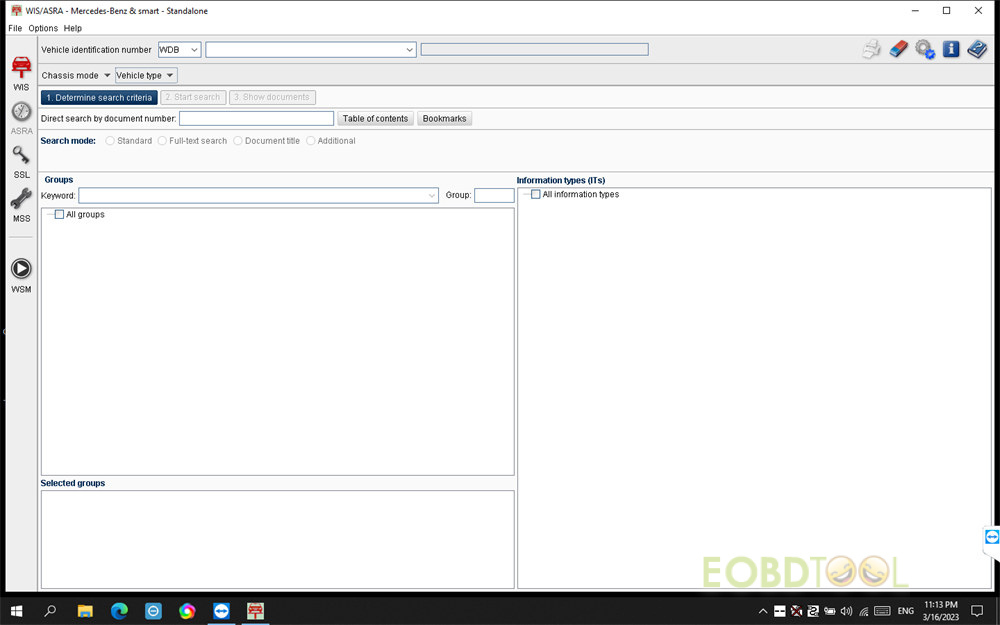This screenshot has height=625, width=1000.
Task: Select the Full-text search radio button
Action: pyautogui.click(x=162, y=141)
